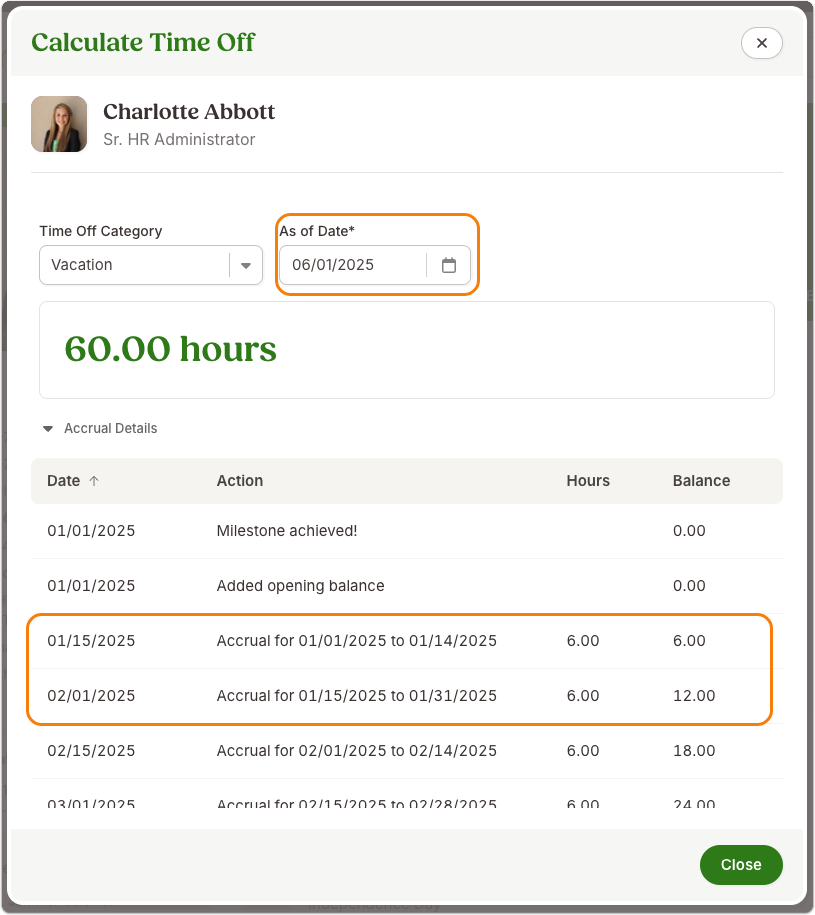Click the 12.00 balance value
The width and height of the screenshot is (815, 915).
click(x=694, y=696)
